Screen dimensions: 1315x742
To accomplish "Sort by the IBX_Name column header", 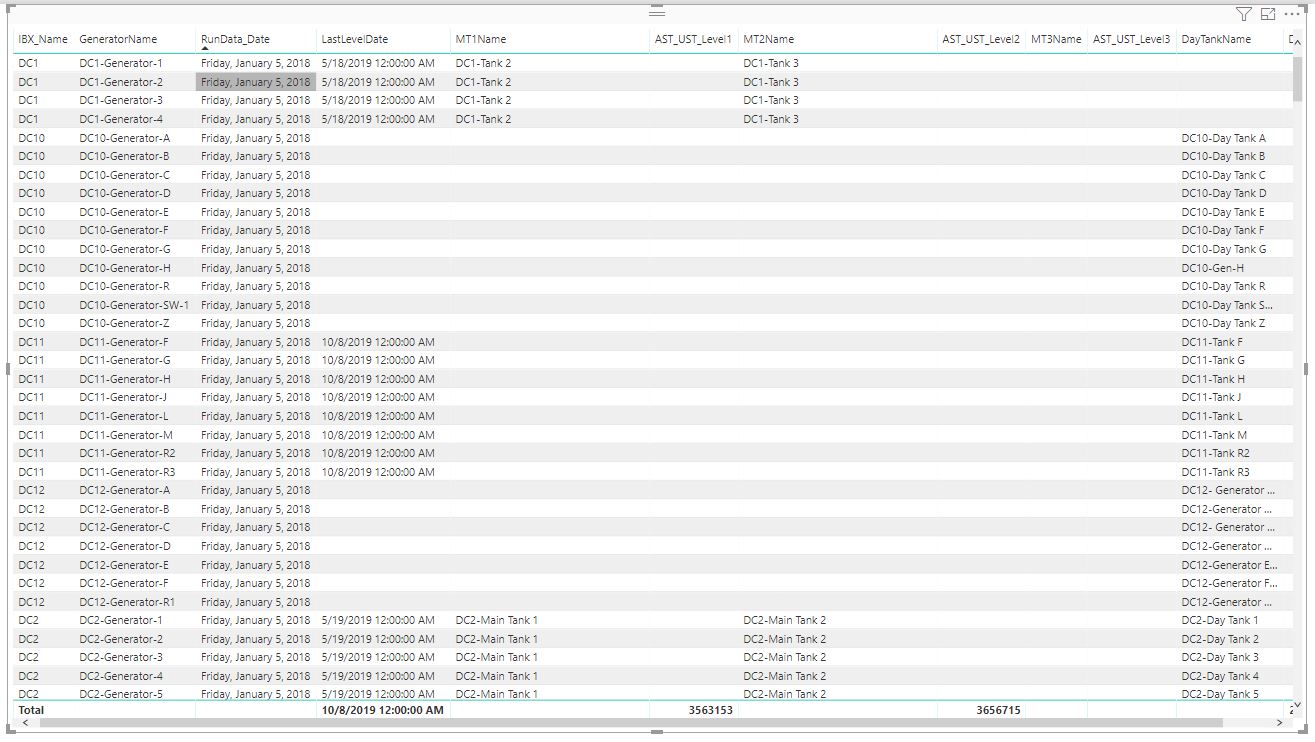I will tap(43, 39).
